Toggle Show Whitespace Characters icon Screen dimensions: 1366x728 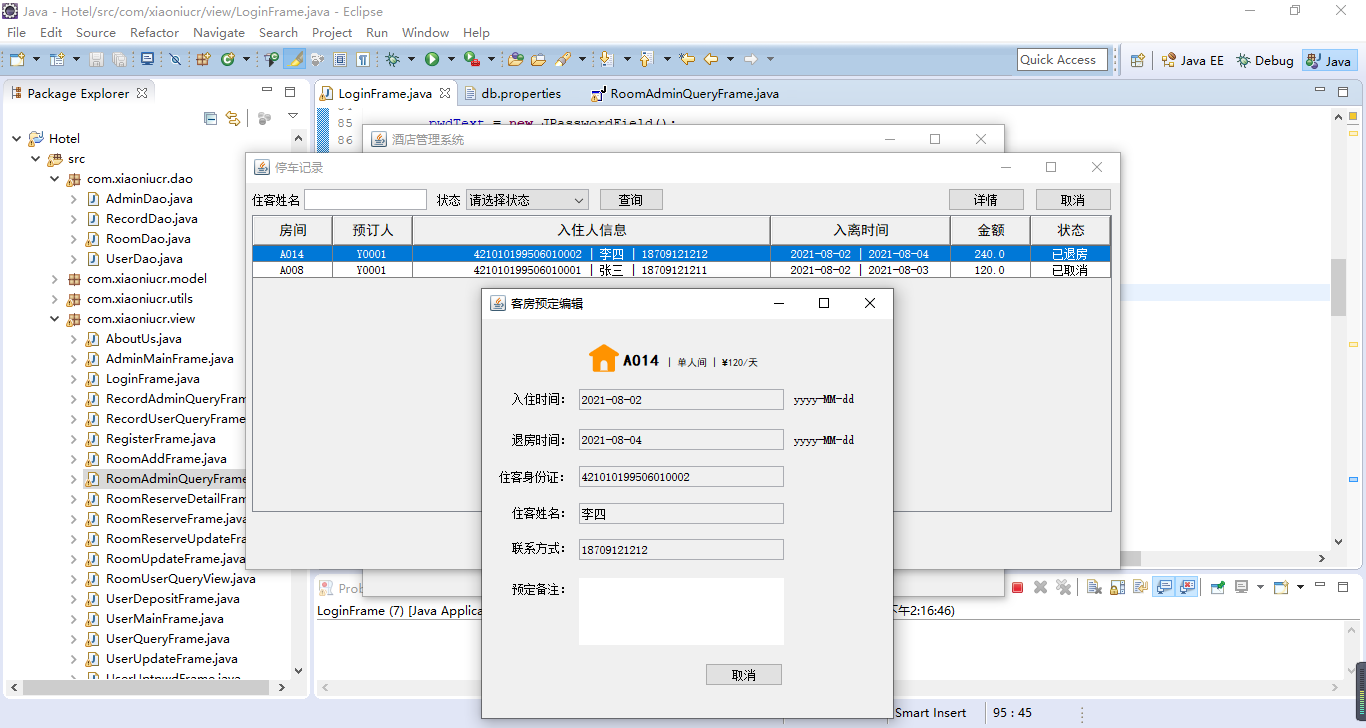pos(362,60)
